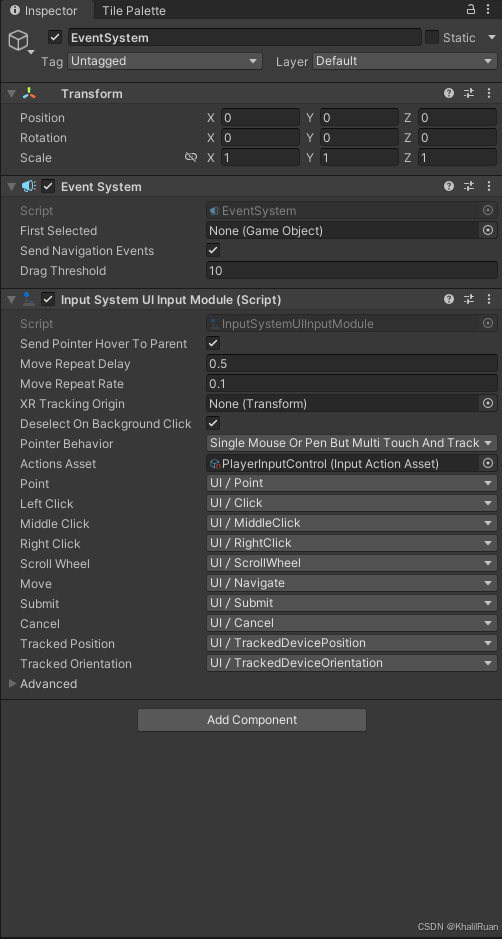Open the Static flags dropdown arrow
Screen dimensions: 502x939
(x=492, y=37)
